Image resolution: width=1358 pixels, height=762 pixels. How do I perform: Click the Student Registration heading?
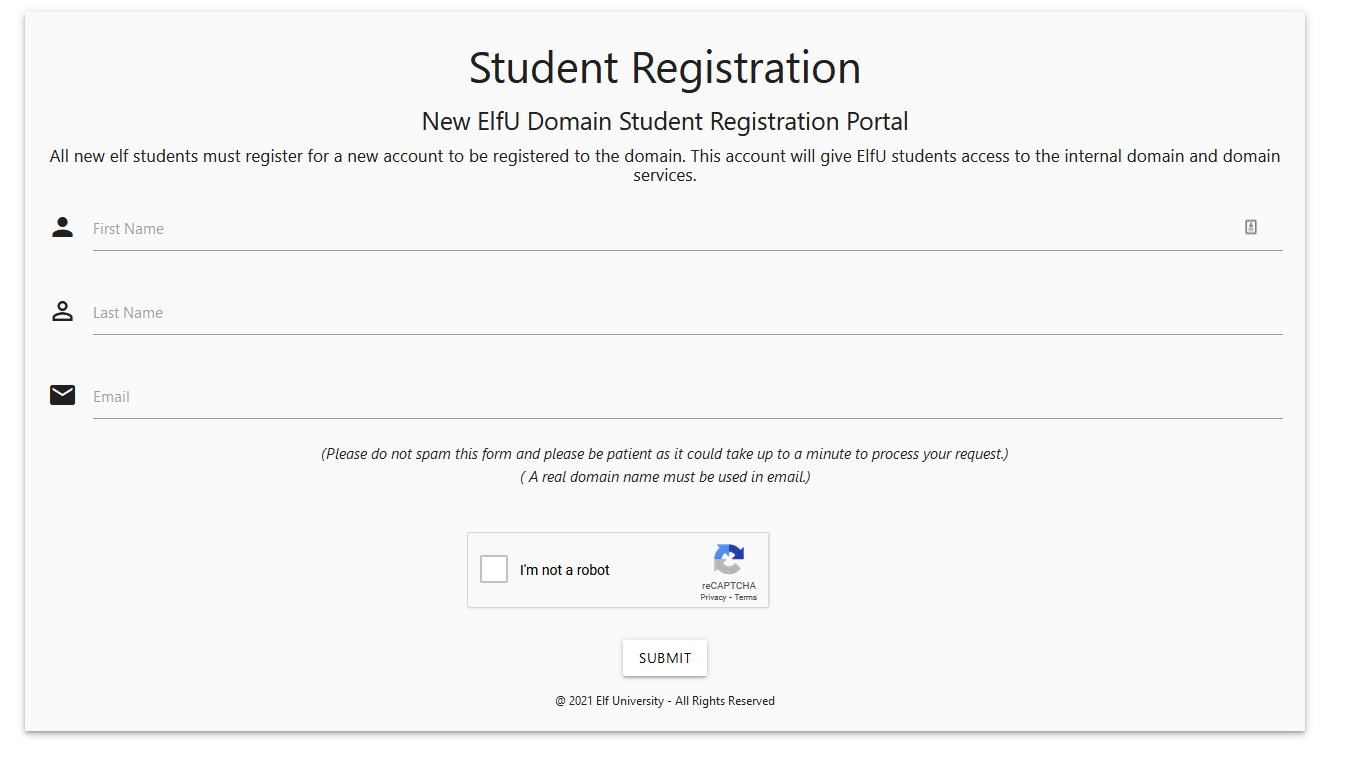(665, 68)
